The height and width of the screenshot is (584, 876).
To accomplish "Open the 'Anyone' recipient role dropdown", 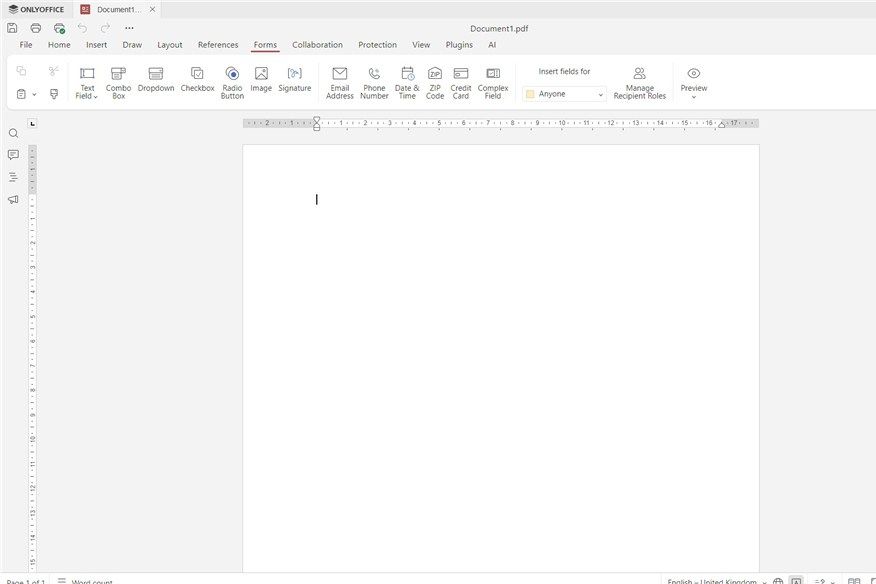I will pos(564,94).
